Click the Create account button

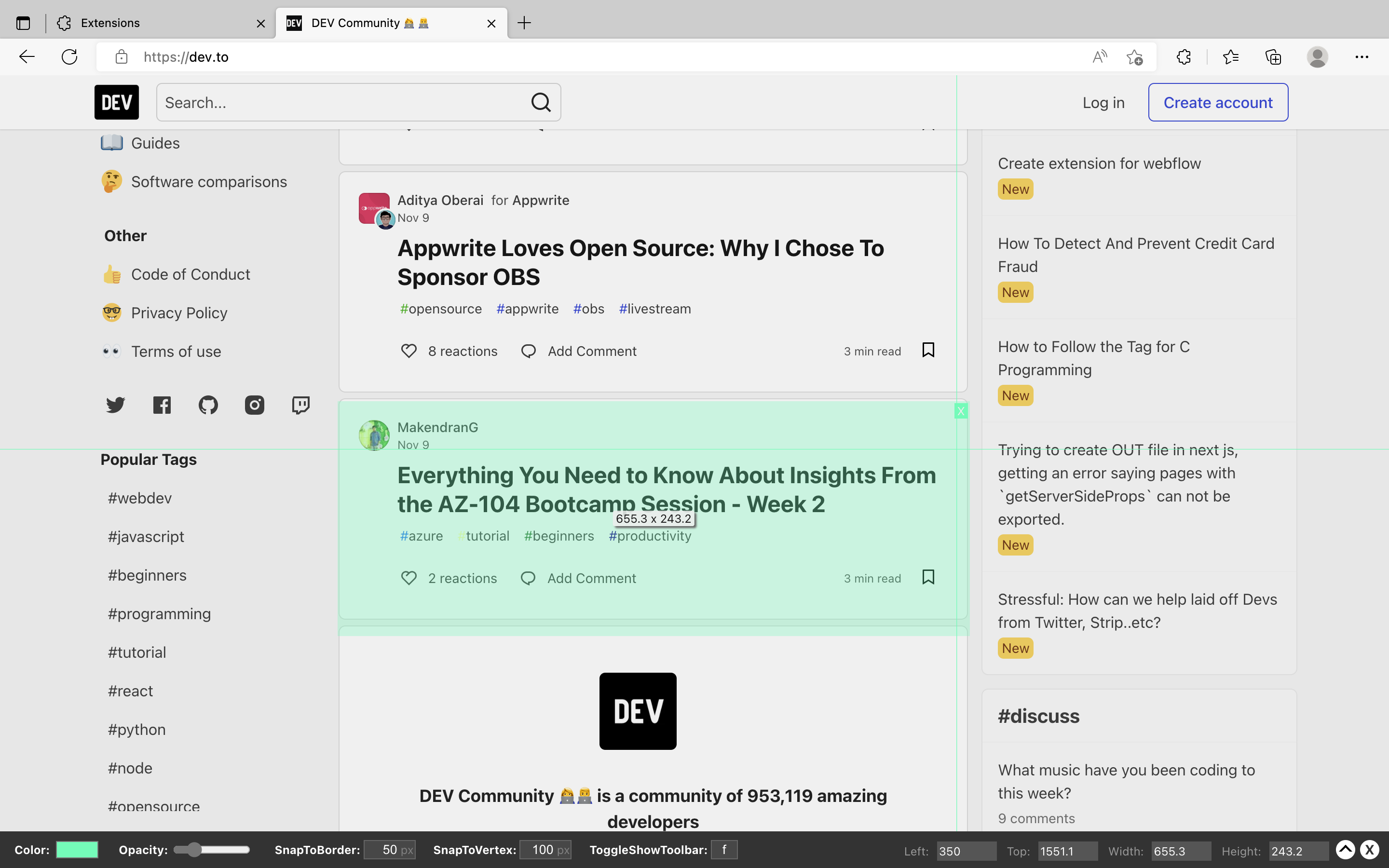click(1218, 102)
